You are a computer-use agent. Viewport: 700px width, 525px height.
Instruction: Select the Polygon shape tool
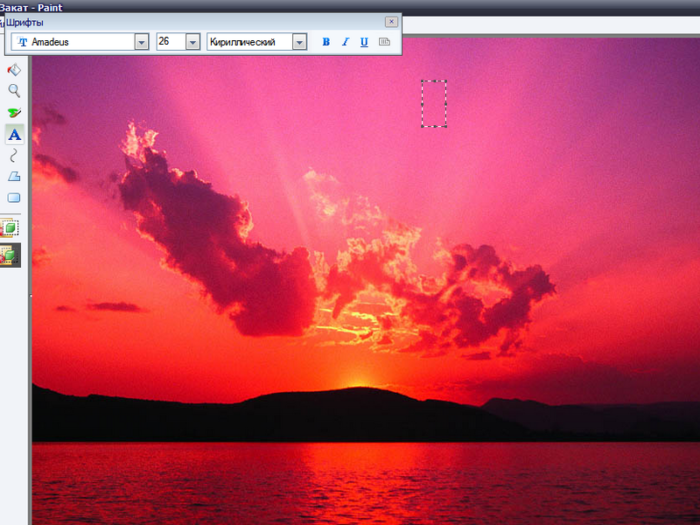pyautogui.click(x=14, y=176)
